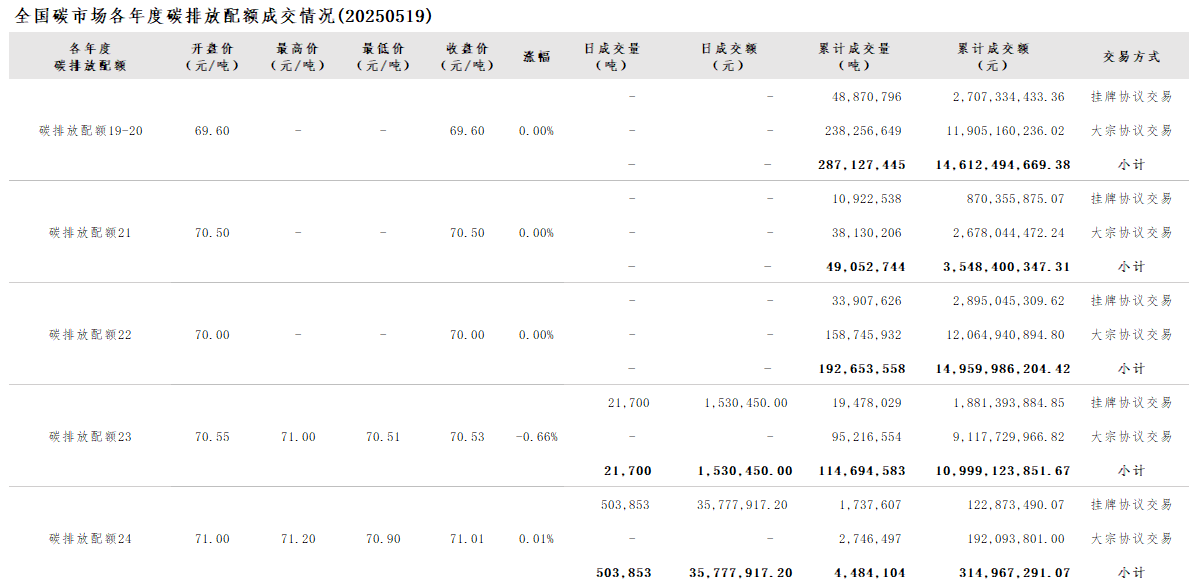Select the 最高价 column header
This screenshot has height=588, width=1197.
pyautogui.click(x=298, y=57)
